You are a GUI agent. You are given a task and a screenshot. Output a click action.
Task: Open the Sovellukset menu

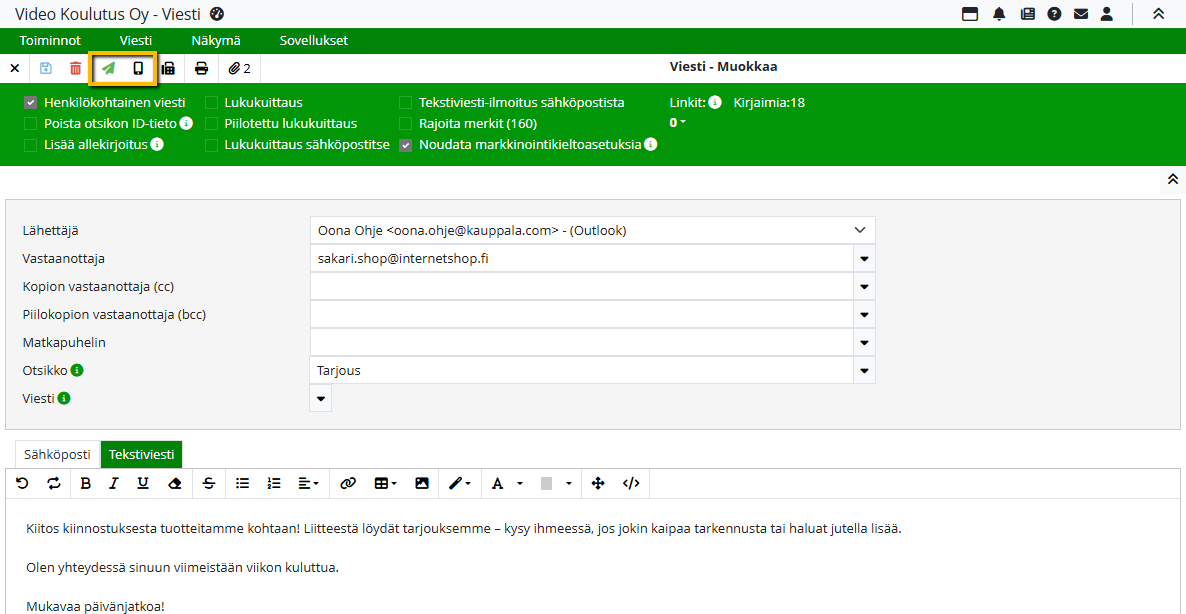point(313,41)
